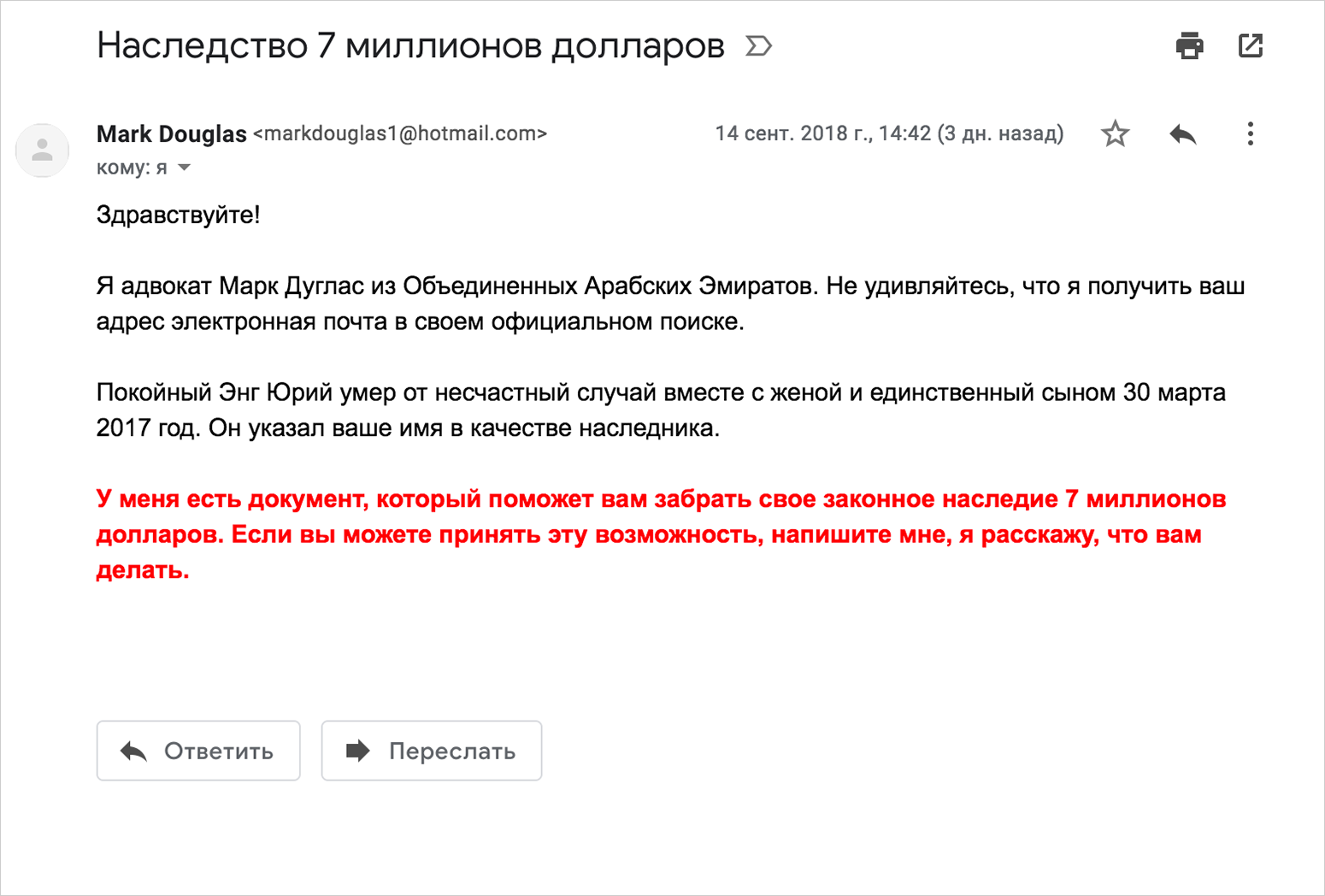Click the greeting 'Здравствуйте!'
This screenshot has height=896, width=1325.
pyautogui.click(x=178, y=215)
